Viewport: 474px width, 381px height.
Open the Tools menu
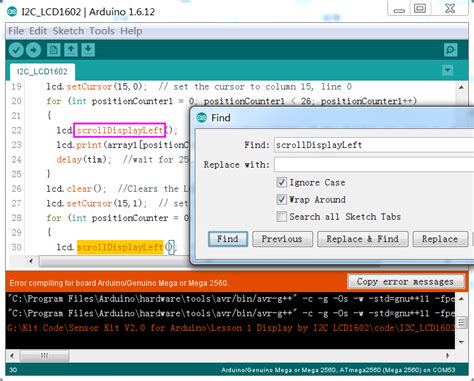[102, 31]
